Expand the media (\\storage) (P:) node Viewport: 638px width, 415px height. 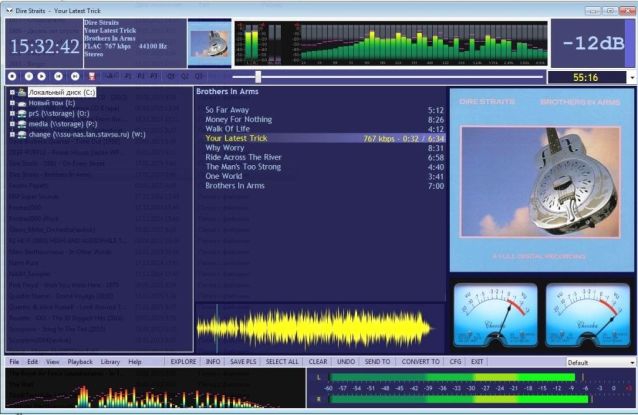click(12, 124)
